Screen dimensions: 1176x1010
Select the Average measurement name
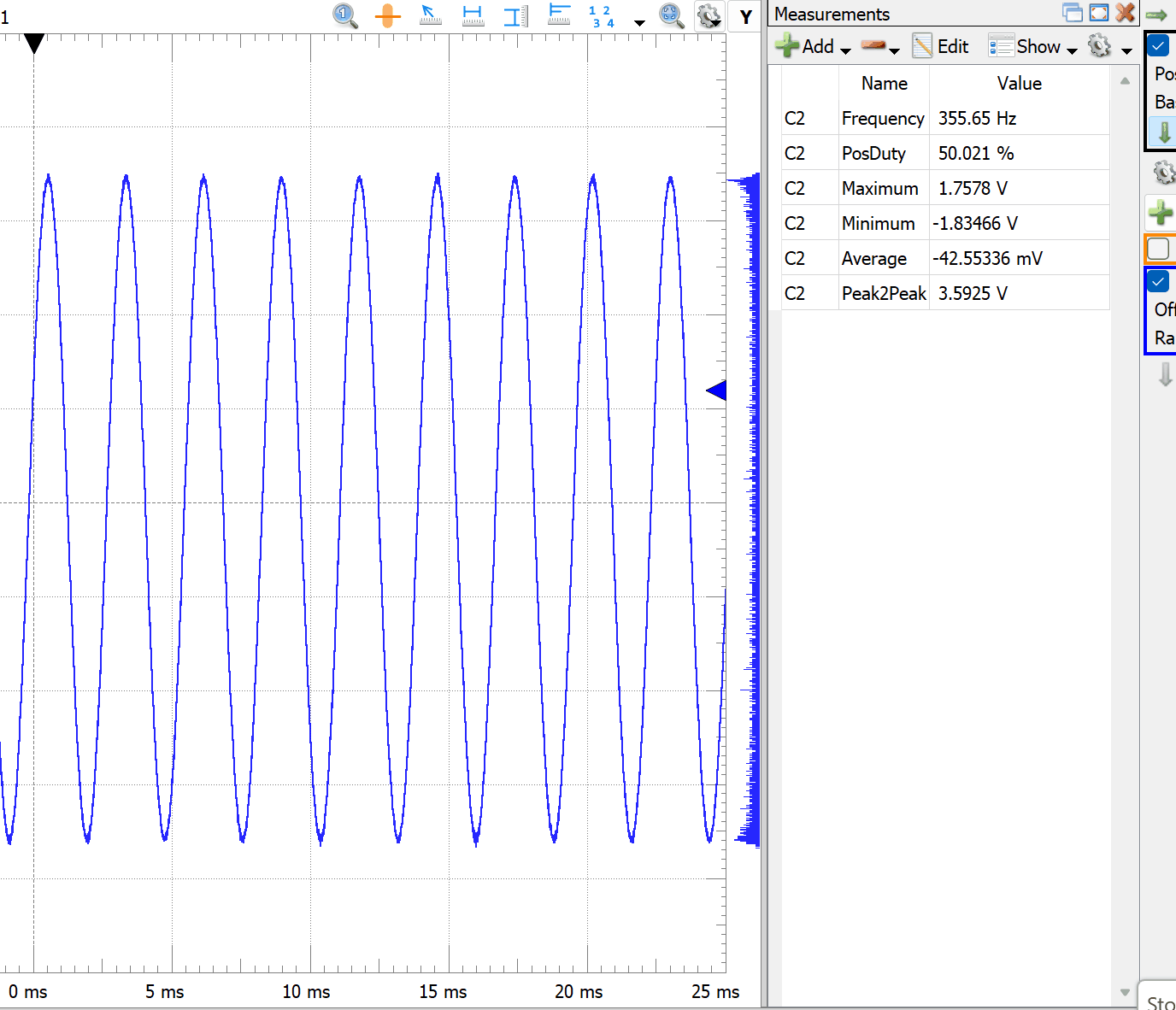click(873, 258)
